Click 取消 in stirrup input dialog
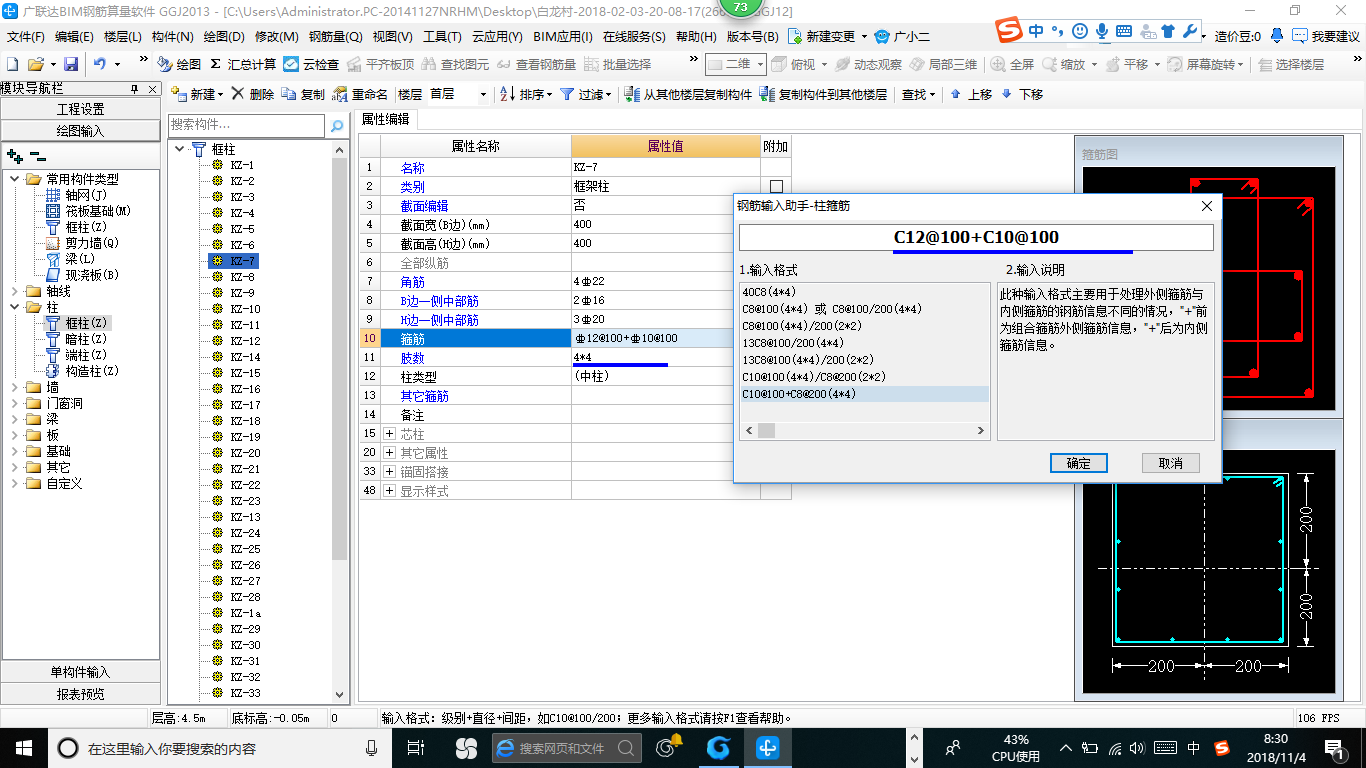 coord(1170,463)
